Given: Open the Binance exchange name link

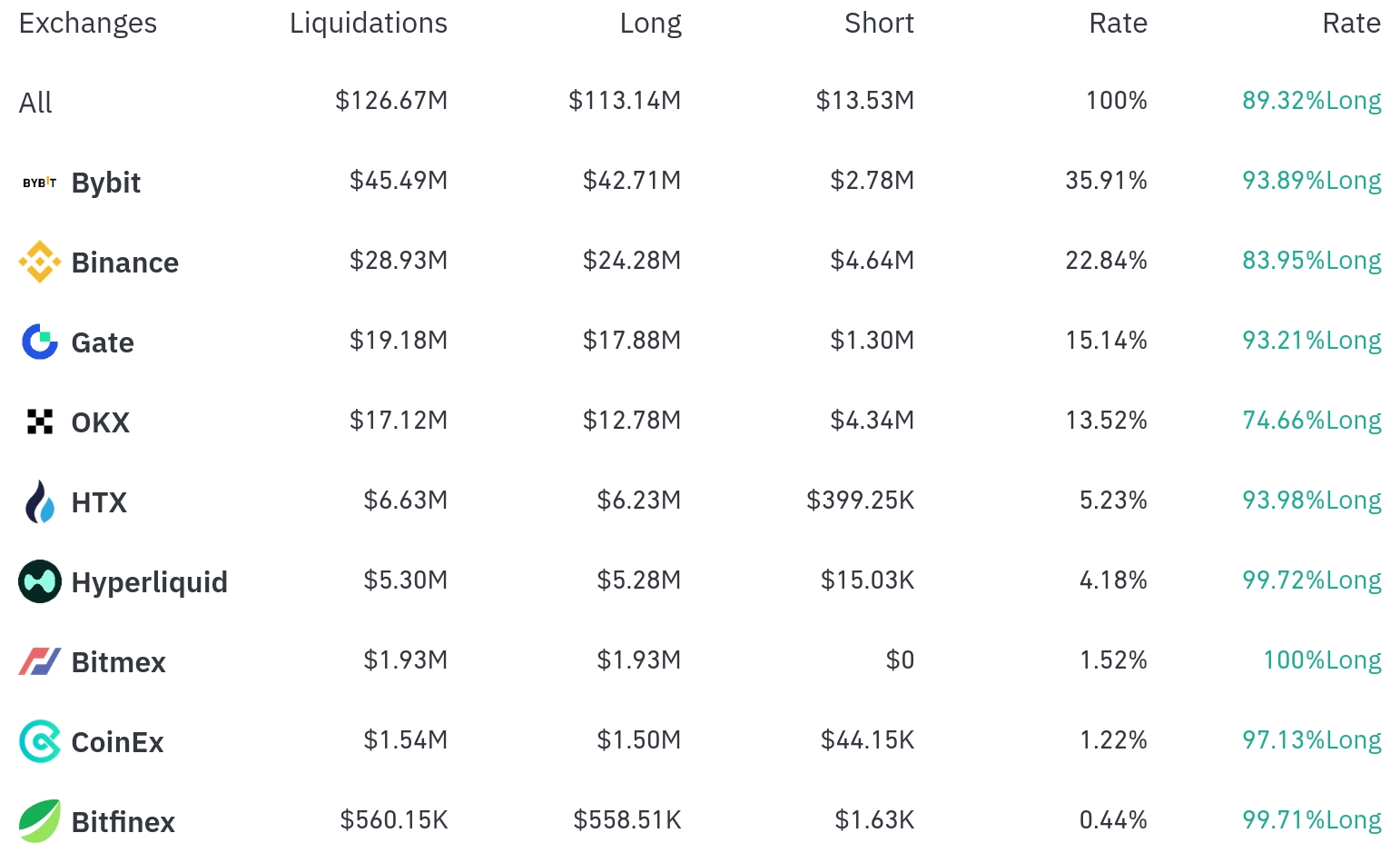Looking at the screenshot, I should click(125, 263).
